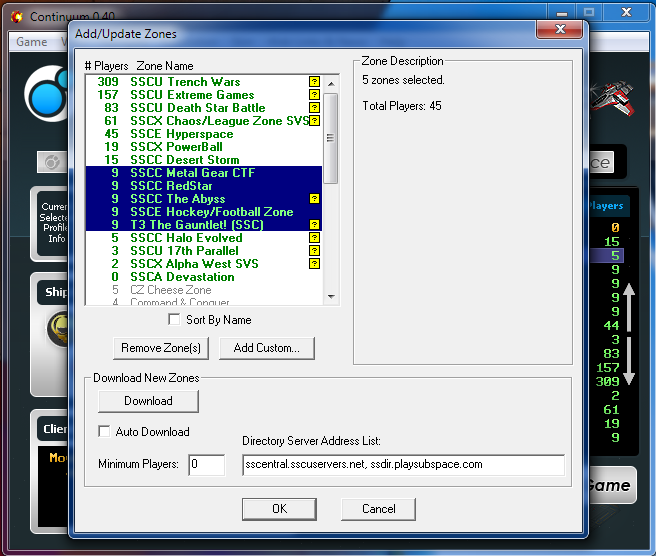Select the SSCE Hyperspace zone row

[204, 133]
